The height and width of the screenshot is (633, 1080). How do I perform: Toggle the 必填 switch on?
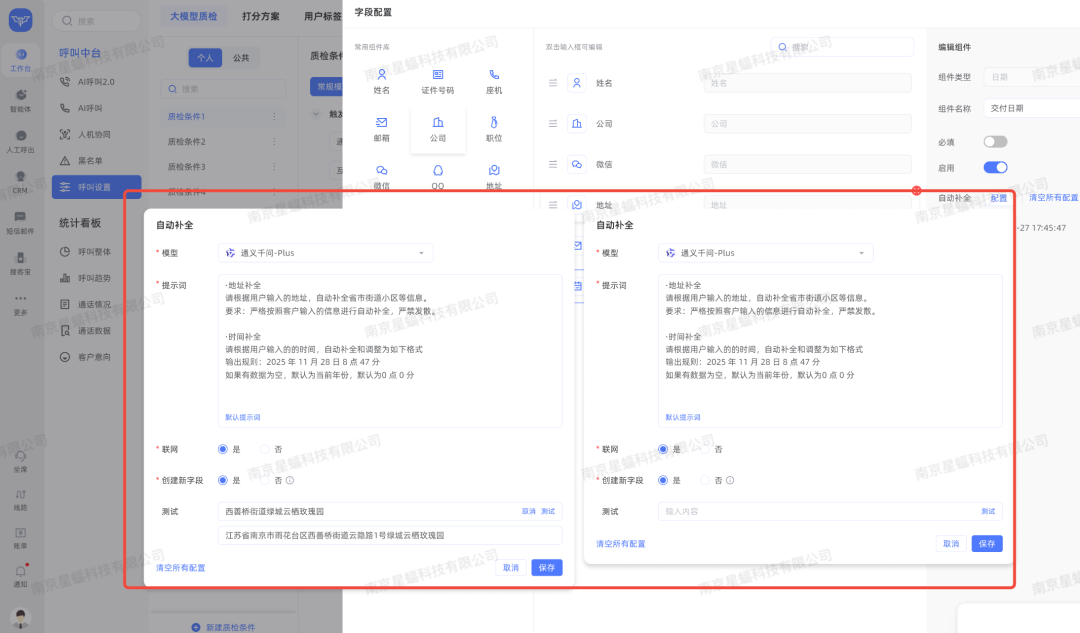coord(995,142)
